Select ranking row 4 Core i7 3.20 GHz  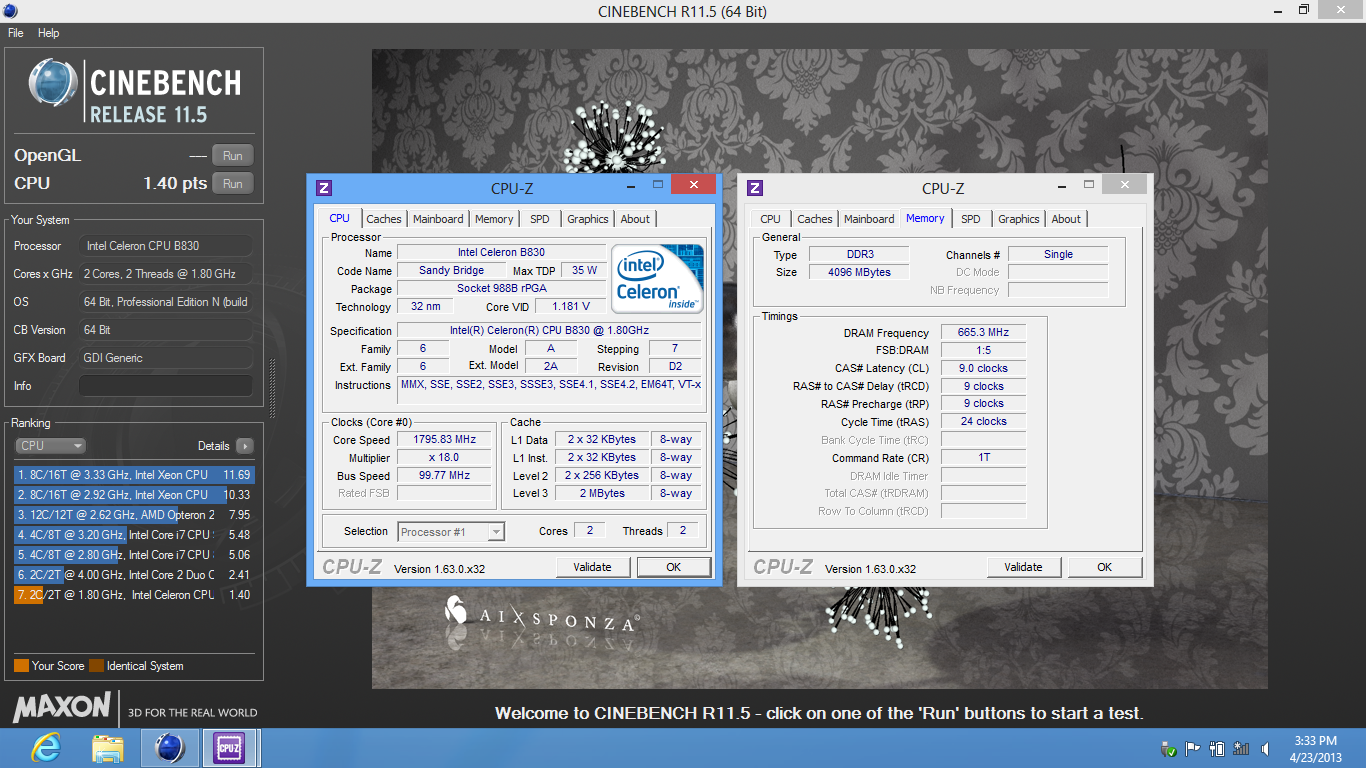pos(134,535)
